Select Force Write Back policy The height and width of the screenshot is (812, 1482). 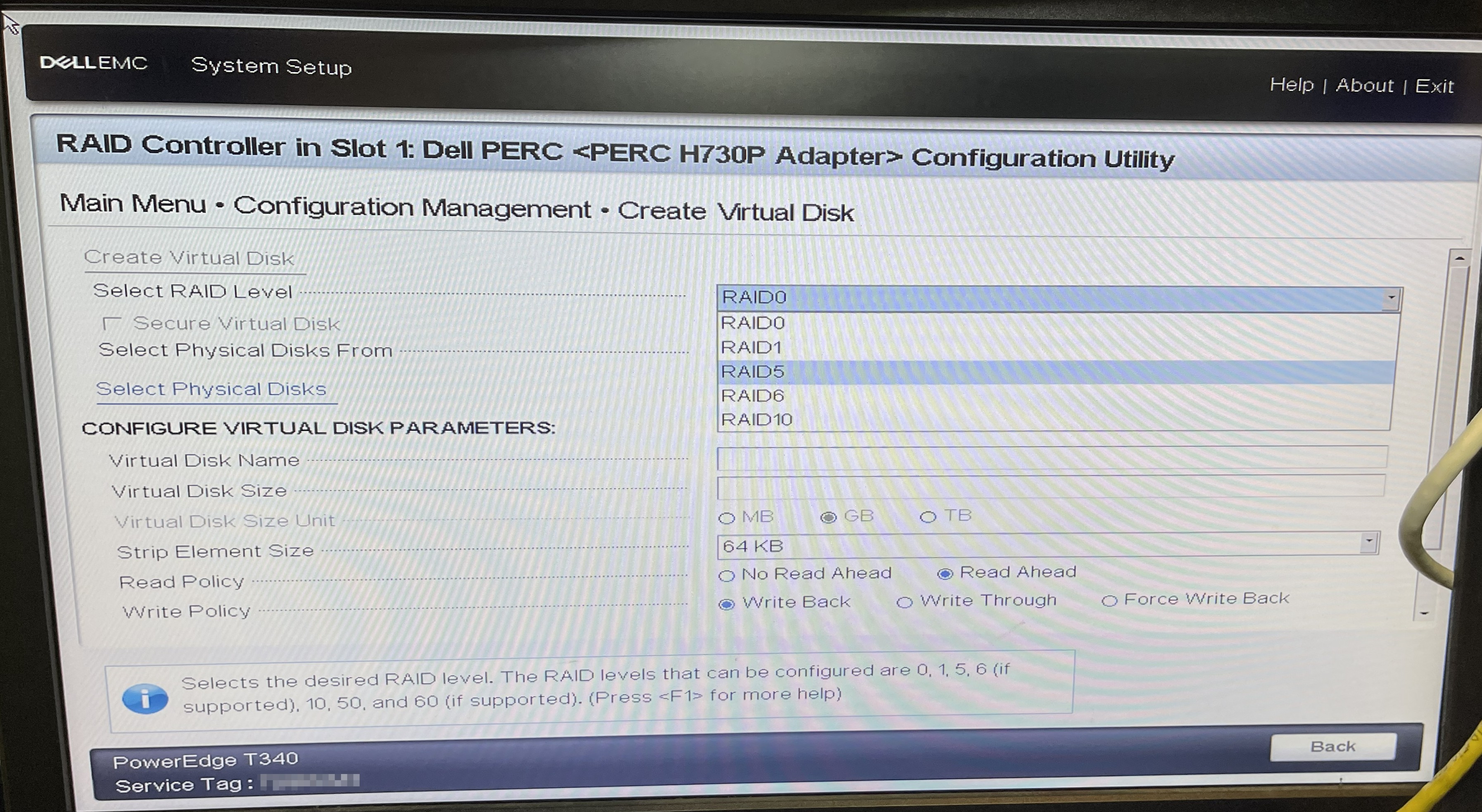click(x=1109, y=600)
